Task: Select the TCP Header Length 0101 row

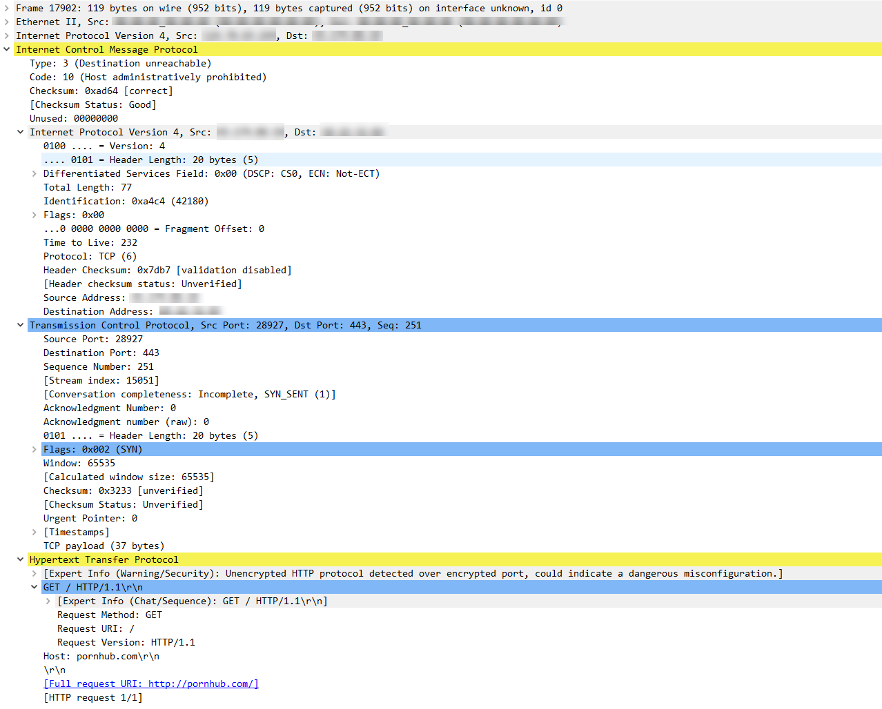Action: (x=151, y=436)
